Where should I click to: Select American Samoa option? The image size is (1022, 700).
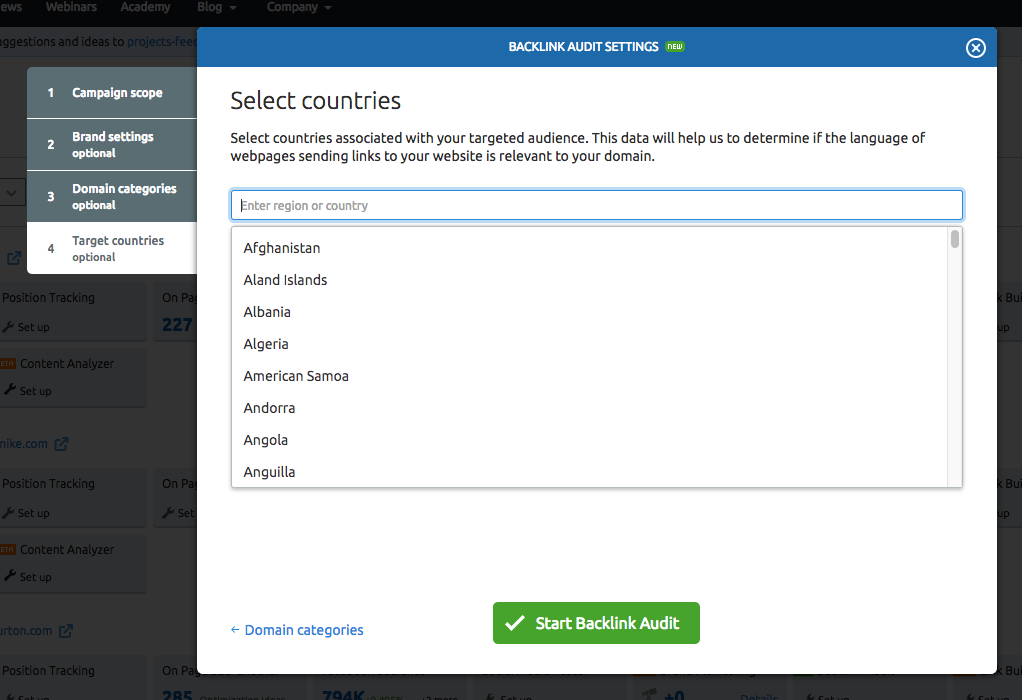pos(296,376)
